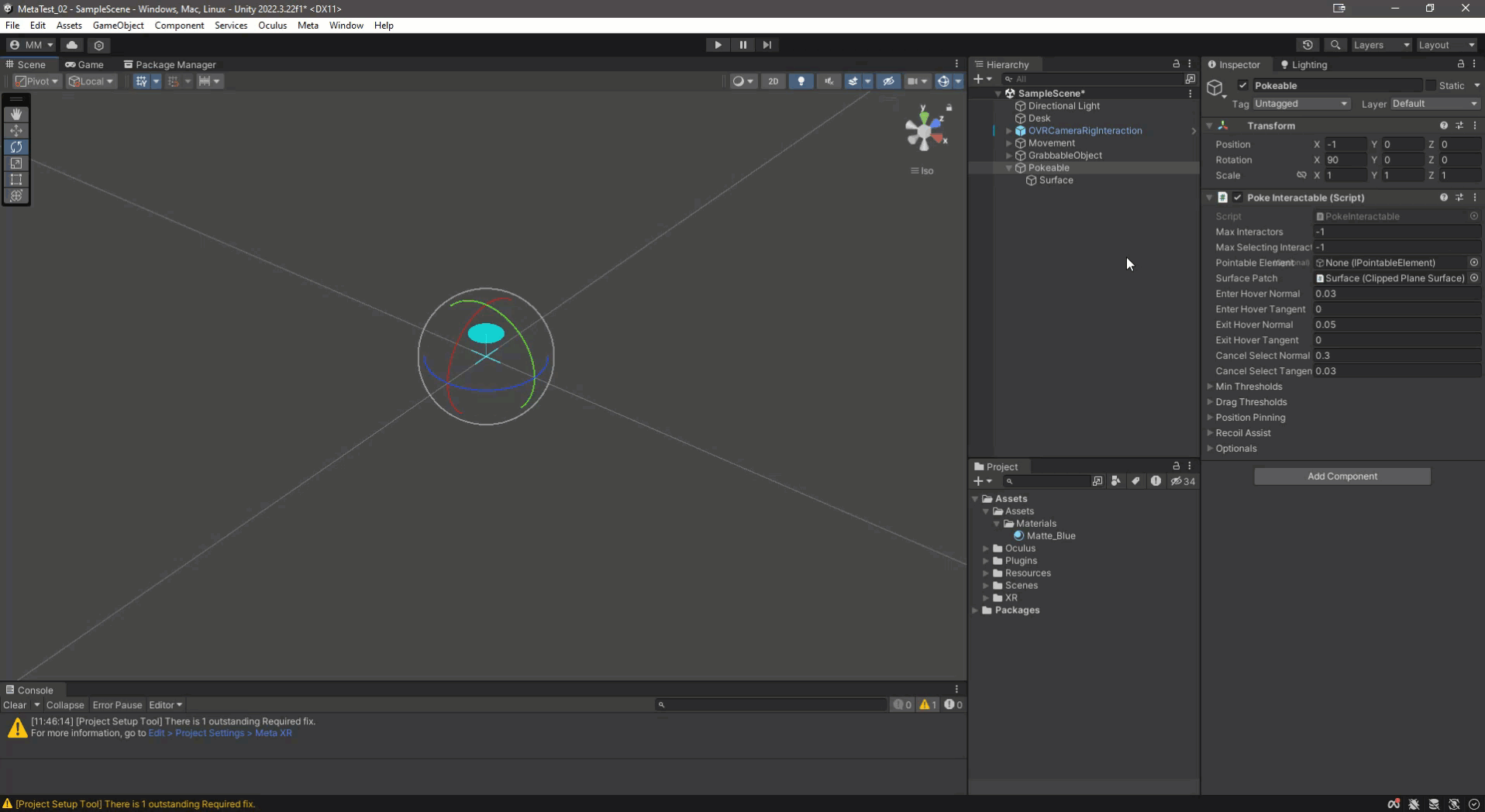Image resolution: width=1485 pixels, height=812 pixels.
Task: Select the Scale tool
Action: pyautogui.click(x=16, y=163)
